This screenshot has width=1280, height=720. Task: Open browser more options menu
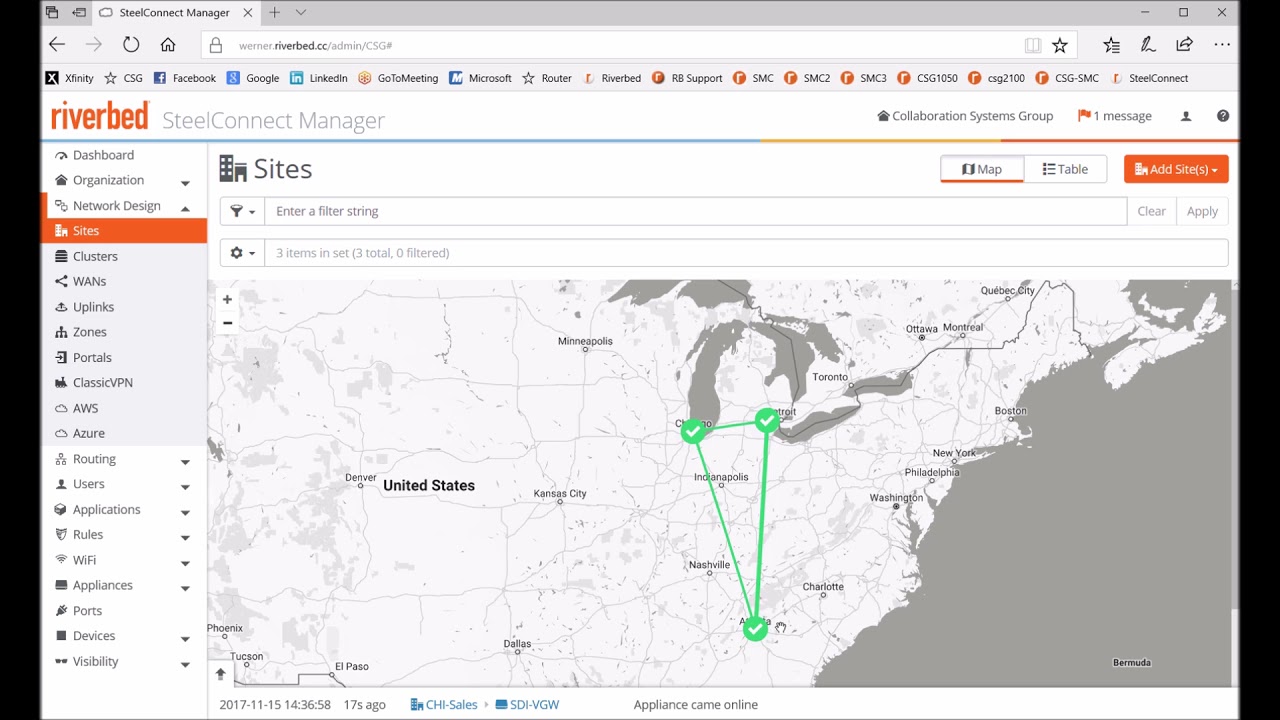pyautogui.click(x=1222, y=45)
